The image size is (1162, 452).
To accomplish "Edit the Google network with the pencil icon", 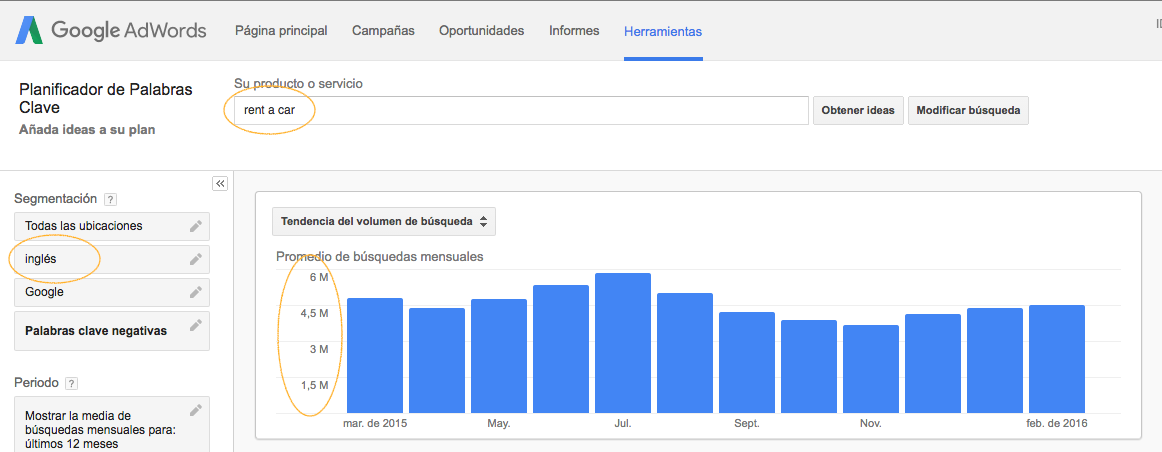I will coord(196,292).
